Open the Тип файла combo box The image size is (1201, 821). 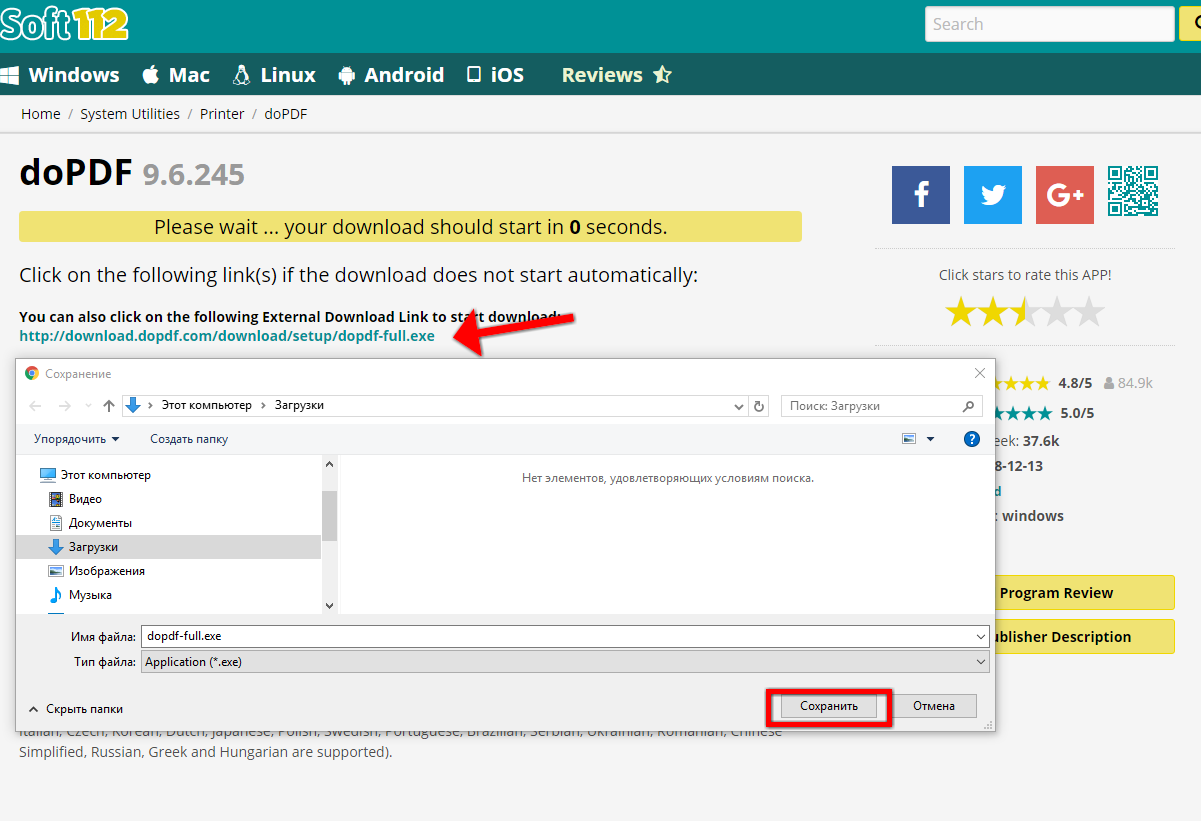point(565,662)
